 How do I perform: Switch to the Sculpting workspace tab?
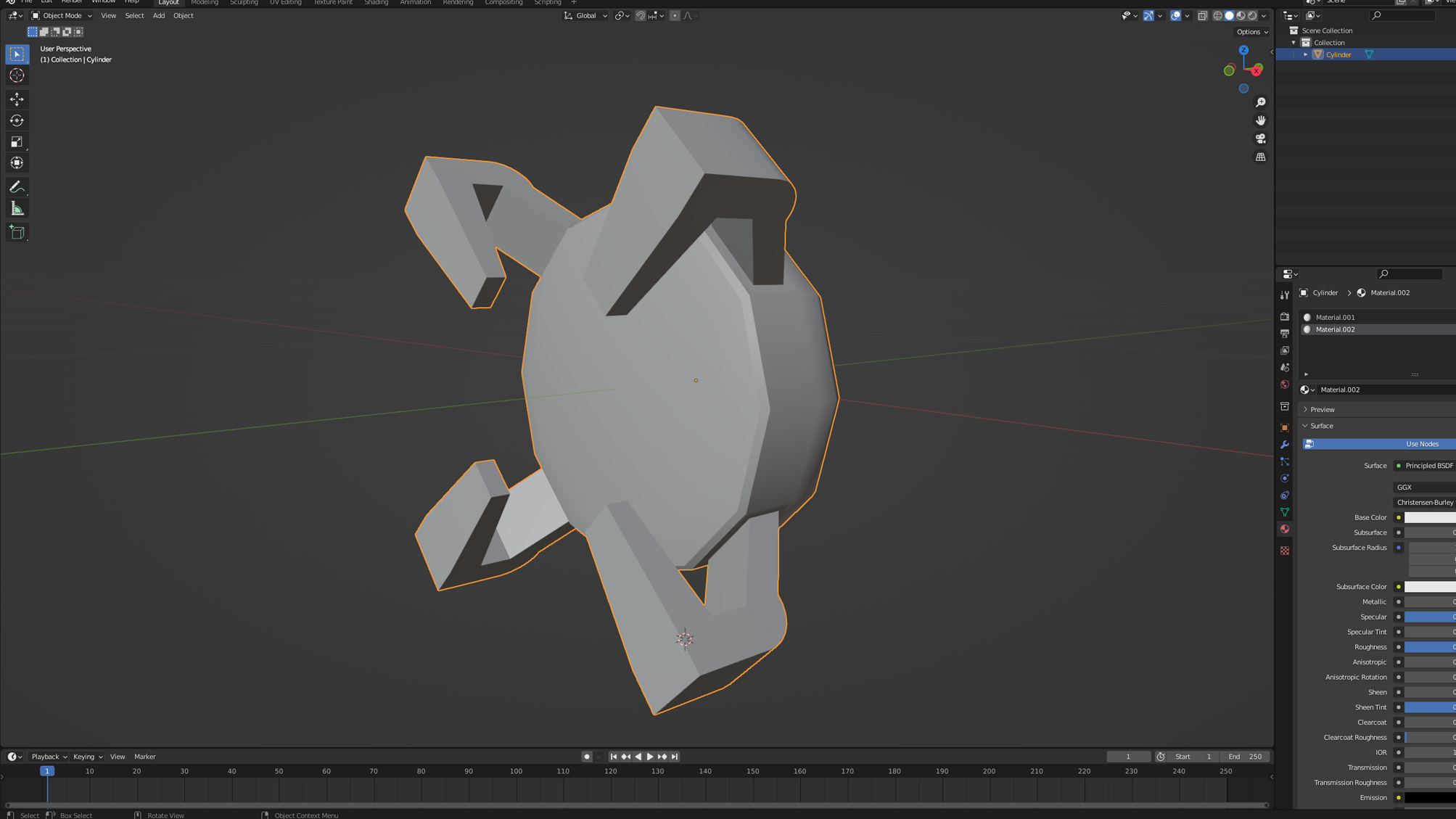pos(244,3)
